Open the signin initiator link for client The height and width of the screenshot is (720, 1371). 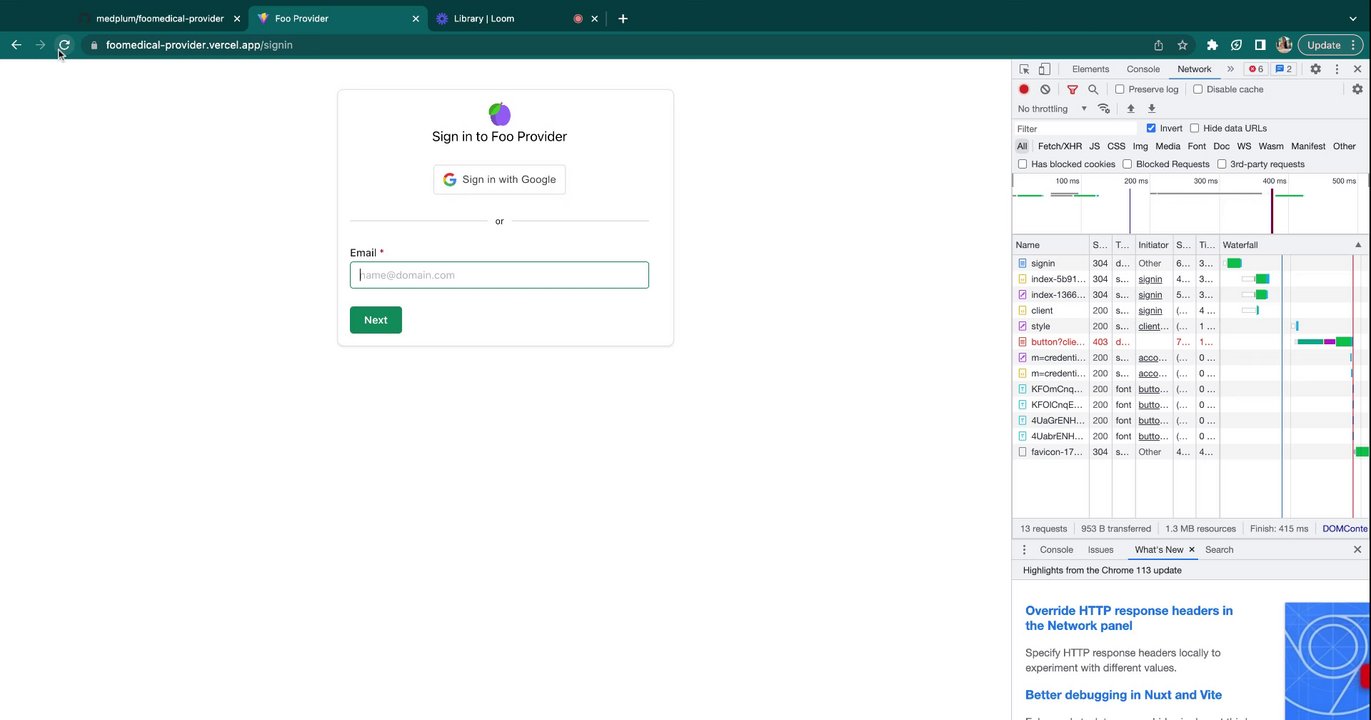coord(1150,310)
